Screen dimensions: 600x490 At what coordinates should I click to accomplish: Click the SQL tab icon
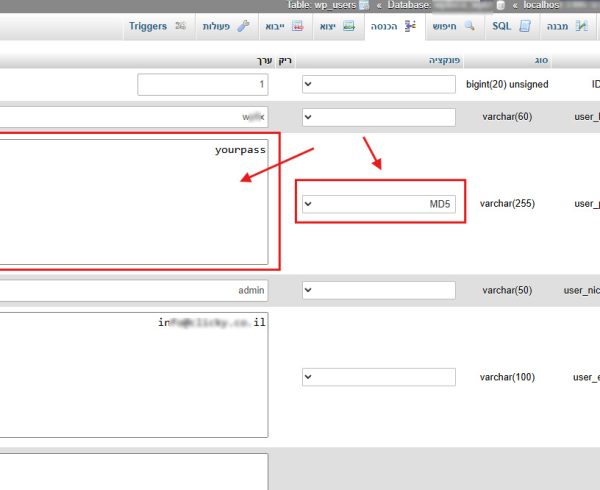point(525,26)
